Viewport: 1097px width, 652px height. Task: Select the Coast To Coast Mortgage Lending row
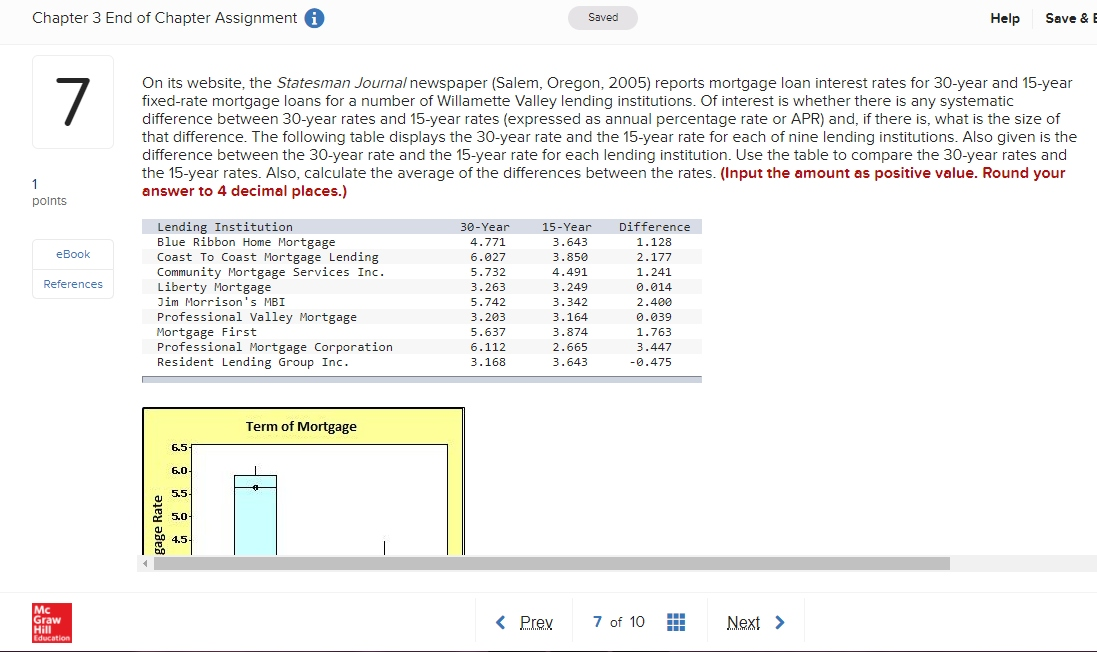422,257
